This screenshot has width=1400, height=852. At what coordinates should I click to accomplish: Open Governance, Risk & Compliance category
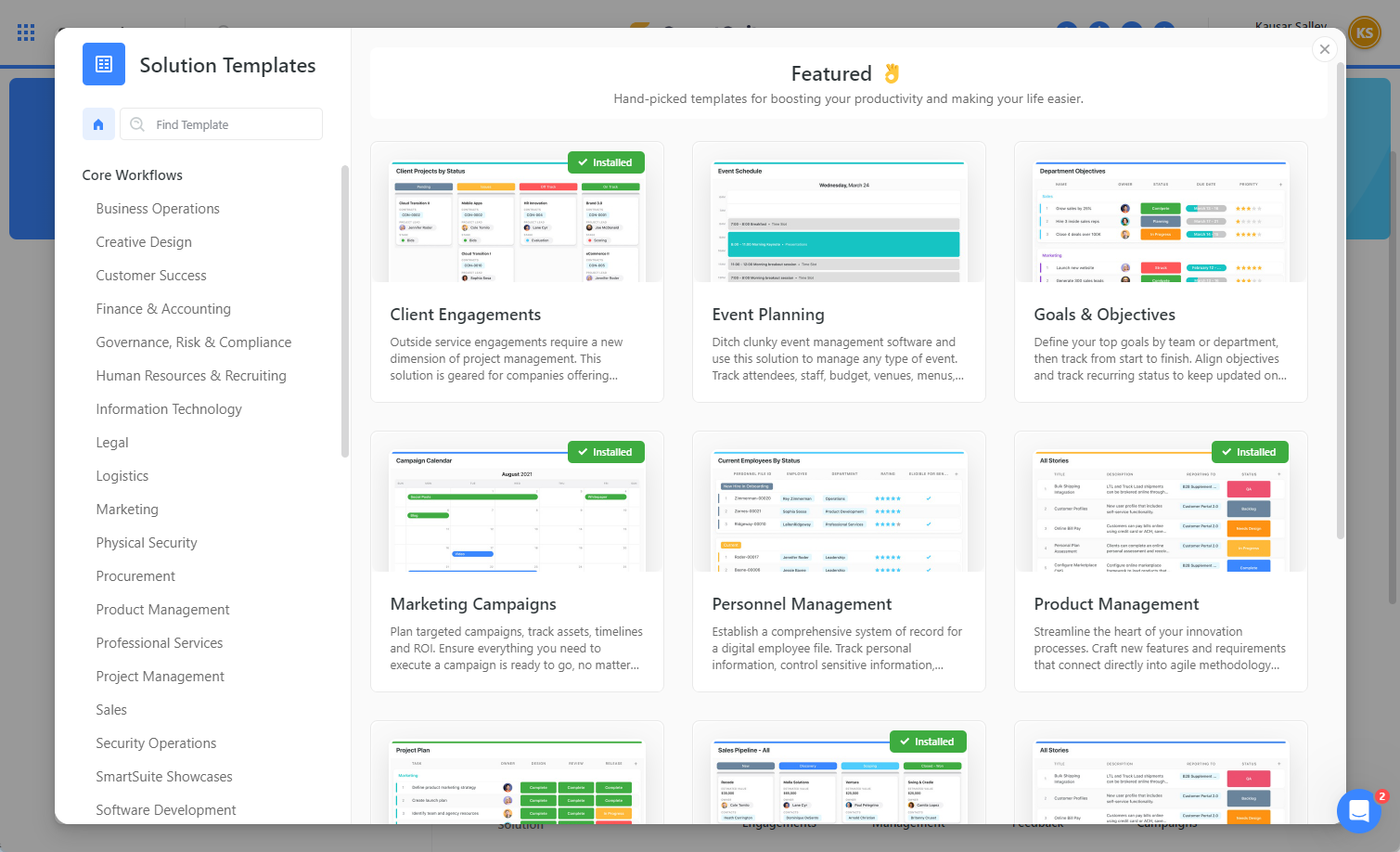[x=194, y=342]
